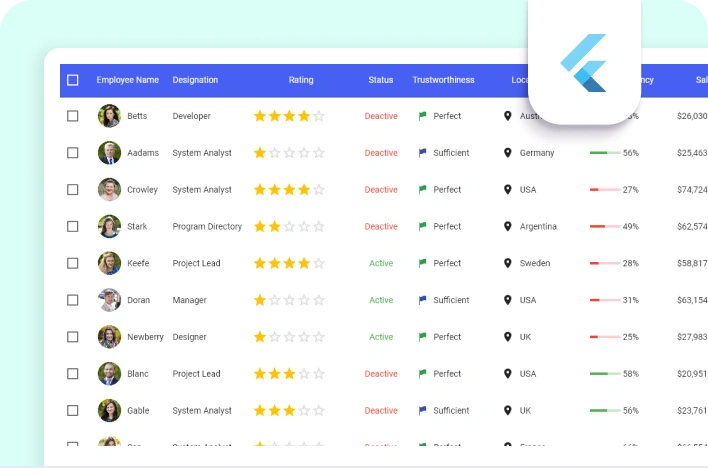Image resolution: width=708 pixels, height=468 pixels.
Task: Click the location pin beside Sweden
Action: point(507,264)
